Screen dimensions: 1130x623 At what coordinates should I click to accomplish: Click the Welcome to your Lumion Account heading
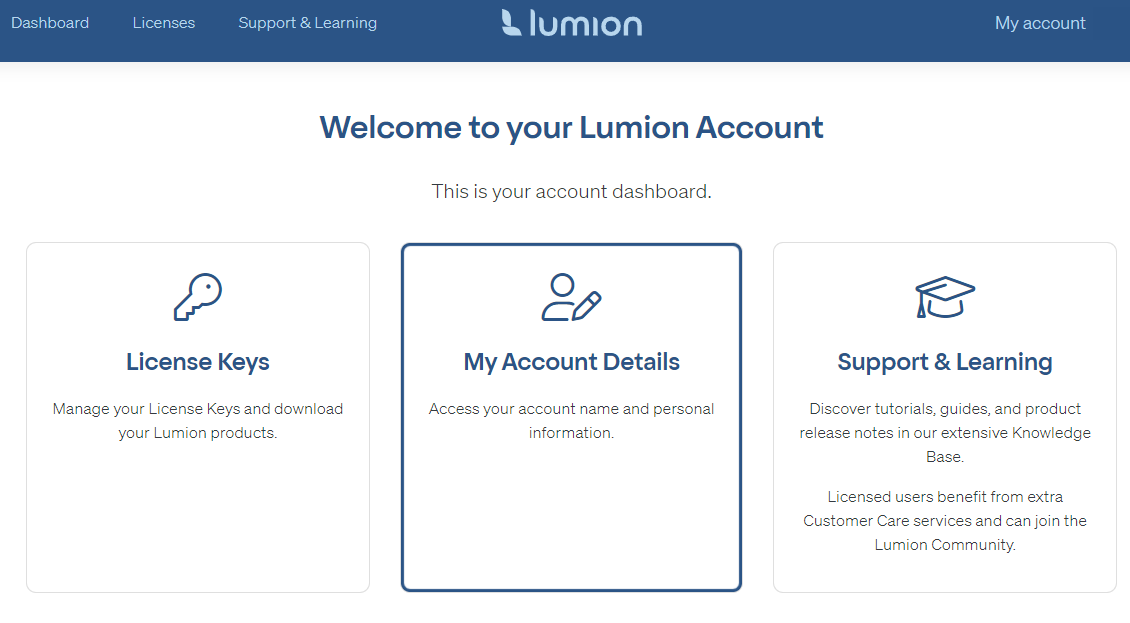point(571,127)
